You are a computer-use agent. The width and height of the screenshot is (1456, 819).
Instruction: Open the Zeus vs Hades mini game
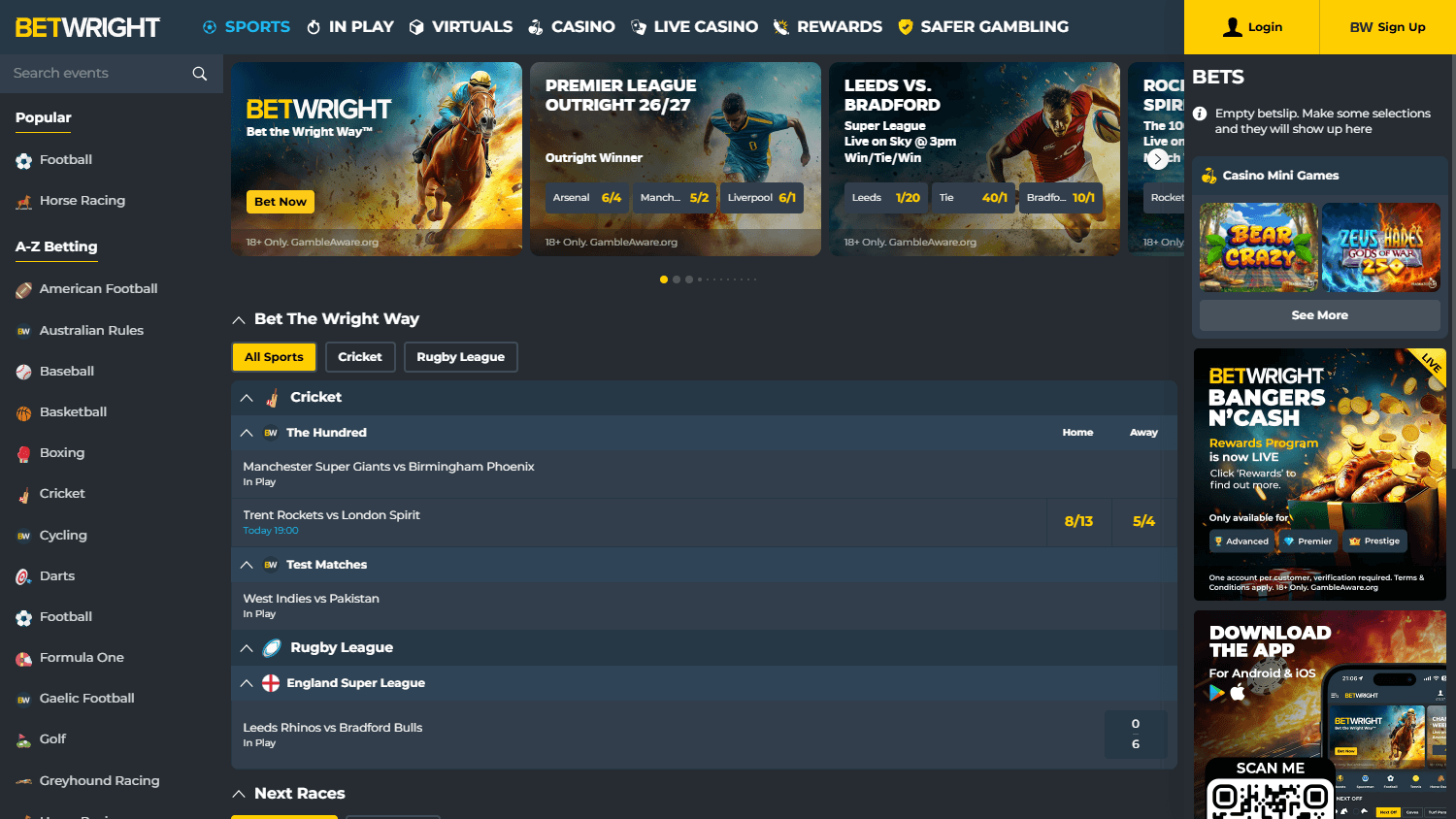pos(1381,247)
